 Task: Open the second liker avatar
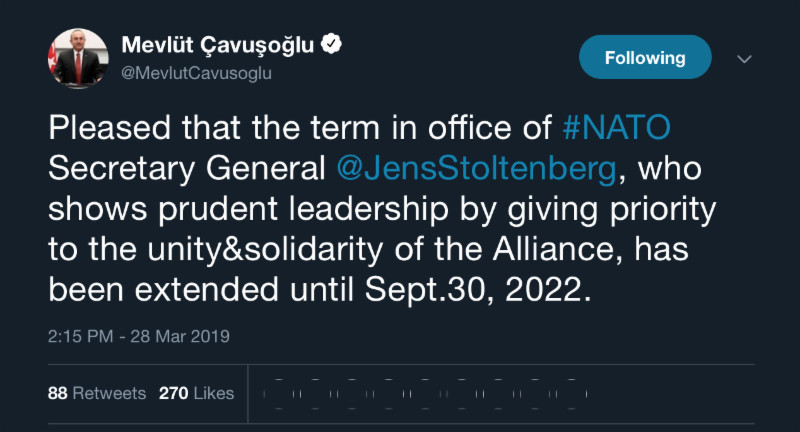313,393
